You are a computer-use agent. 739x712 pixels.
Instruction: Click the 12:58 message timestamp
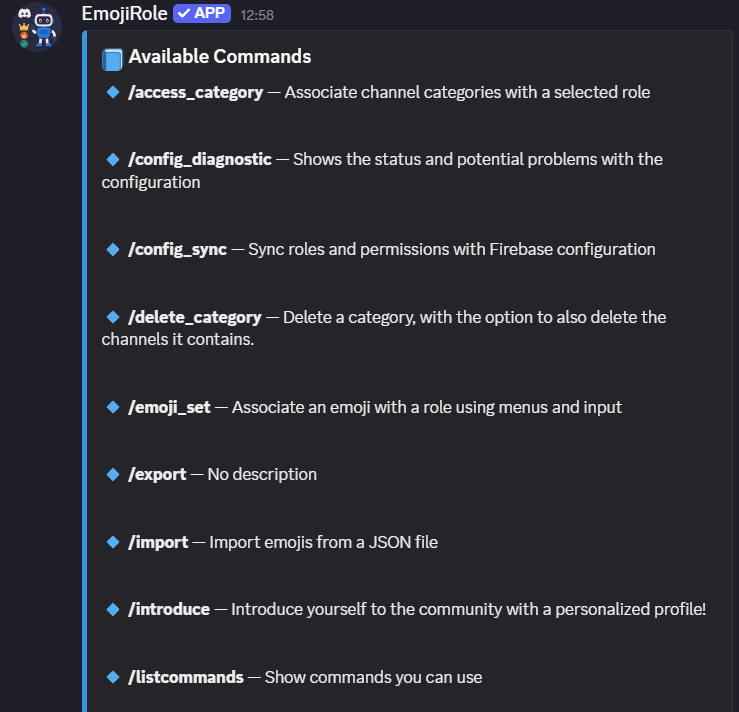257,15
